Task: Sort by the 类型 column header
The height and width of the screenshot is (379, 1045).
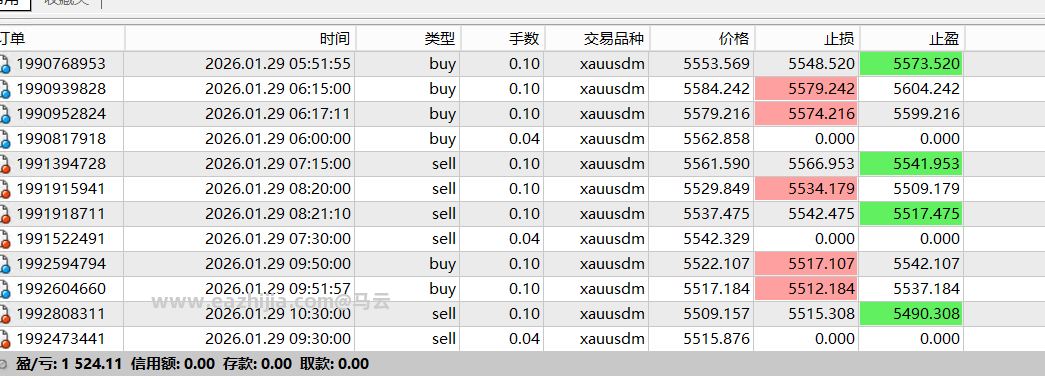Action: point(409,39)
